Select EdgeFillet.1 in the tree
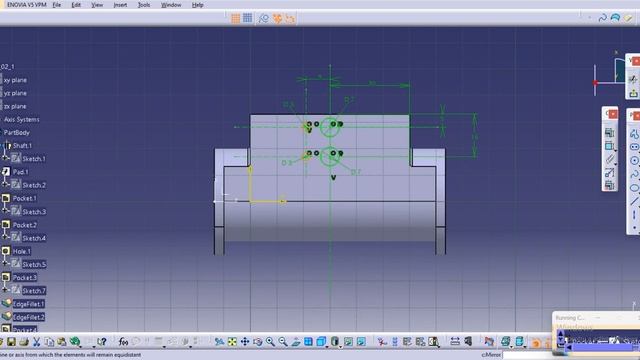This screenshot has height=360, width=640. point(29,304)
